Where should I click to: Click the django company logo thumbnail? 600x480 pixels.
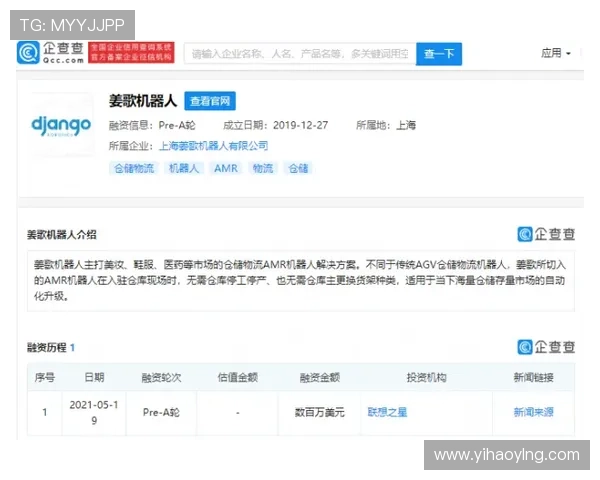coord(61,125)
